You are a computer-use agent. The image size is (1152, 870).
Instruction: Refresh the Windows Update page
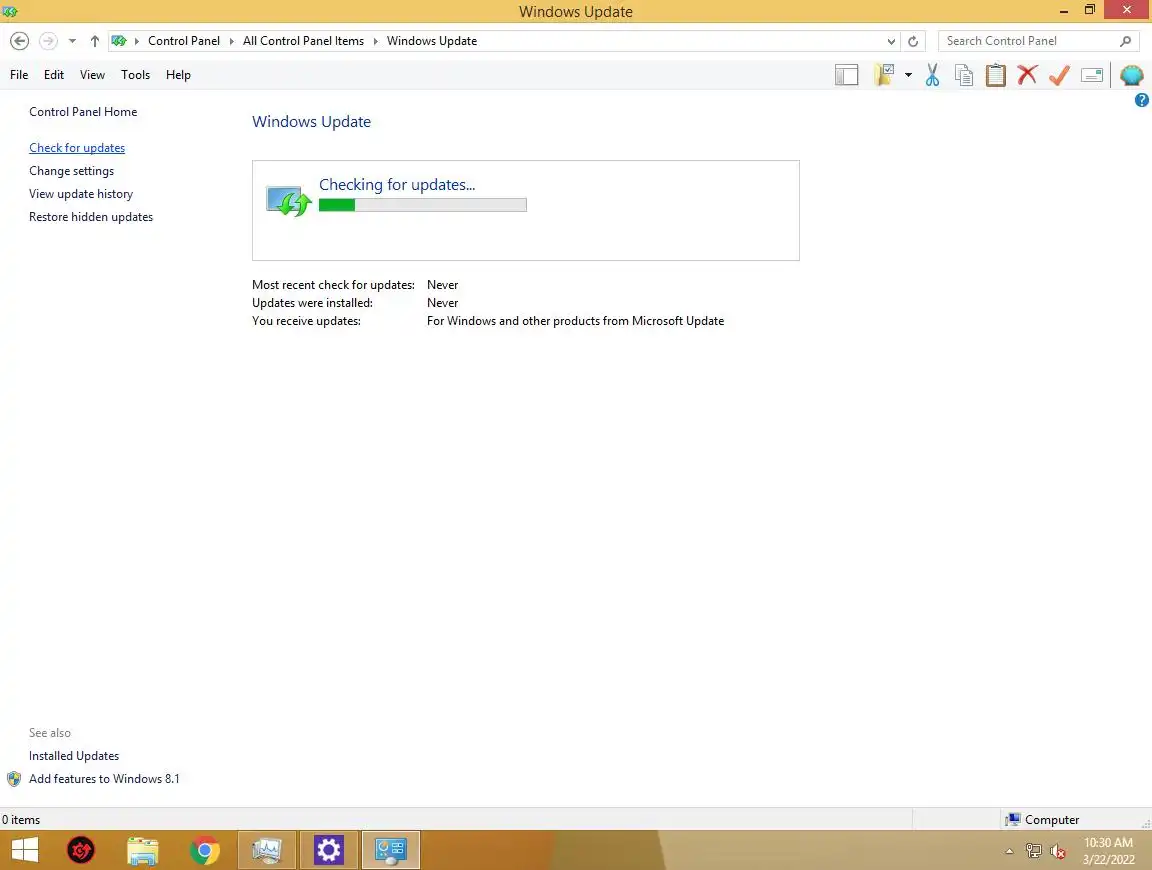(913, 41)
